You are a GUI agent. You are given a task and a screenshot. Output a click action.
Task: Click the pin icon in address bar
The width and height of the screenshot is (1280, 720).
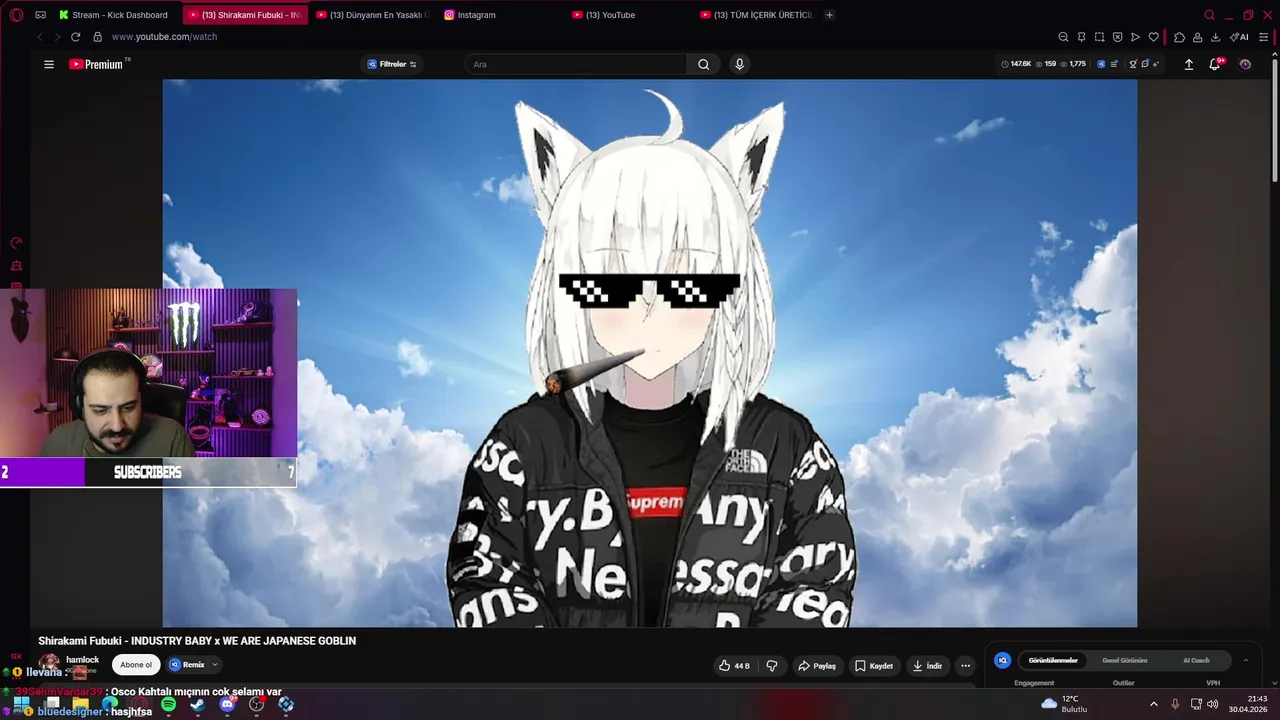tap(1081, 37)
